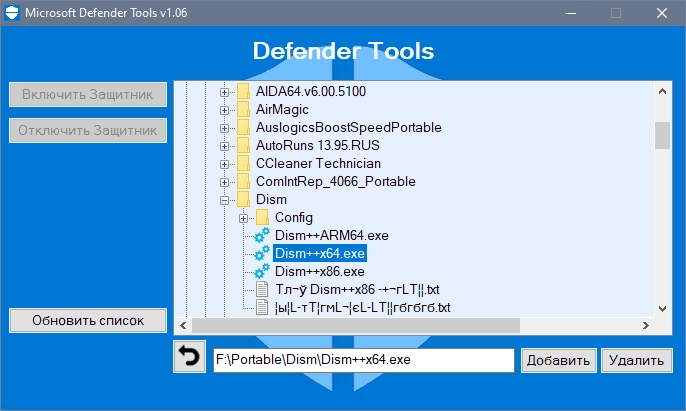Expand the Config subfolder node
The height and width of the screenshot is (411, 686).
[243, 218]
